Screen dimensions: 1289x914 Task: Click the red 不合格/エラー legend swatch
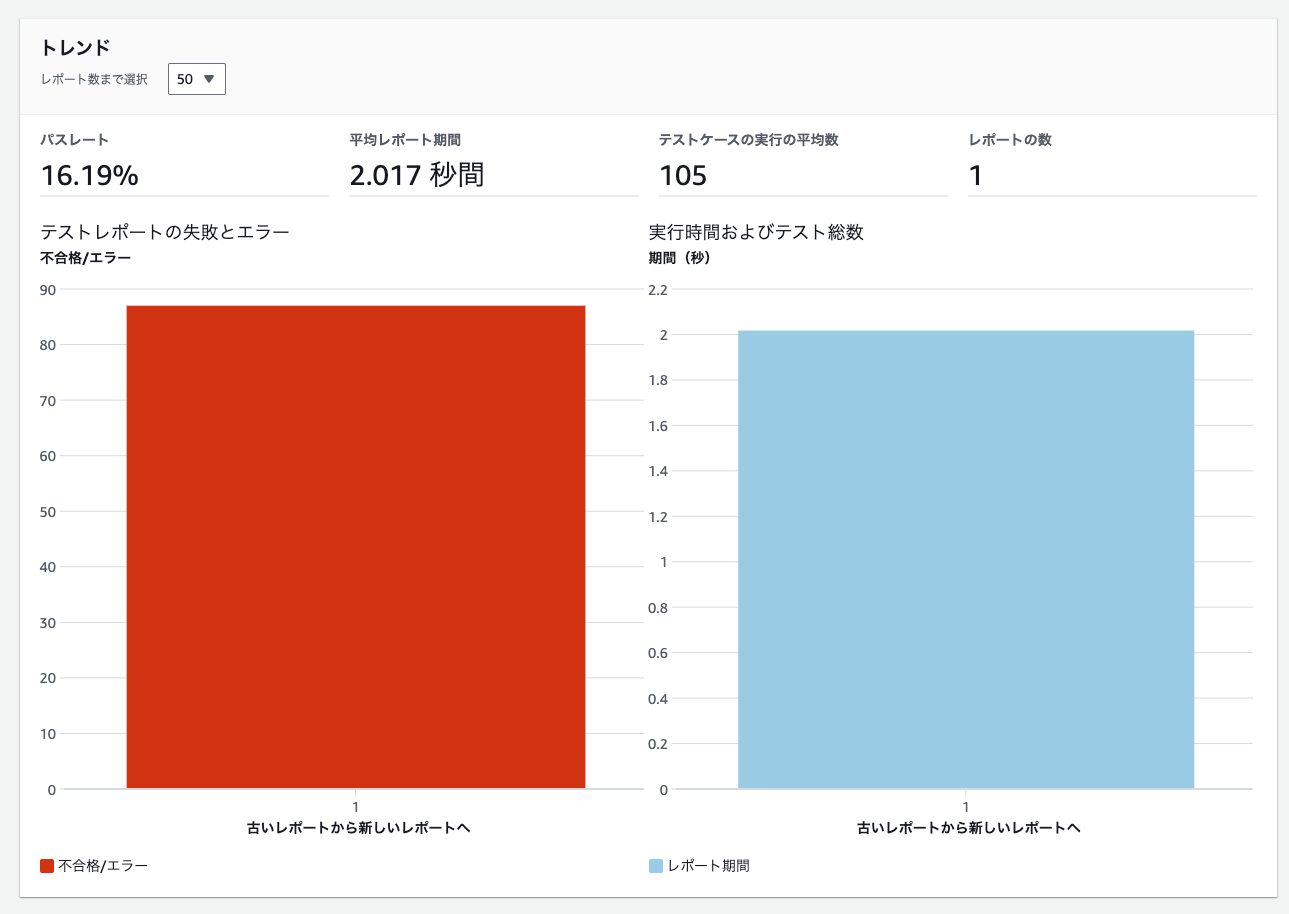point(47,866)
